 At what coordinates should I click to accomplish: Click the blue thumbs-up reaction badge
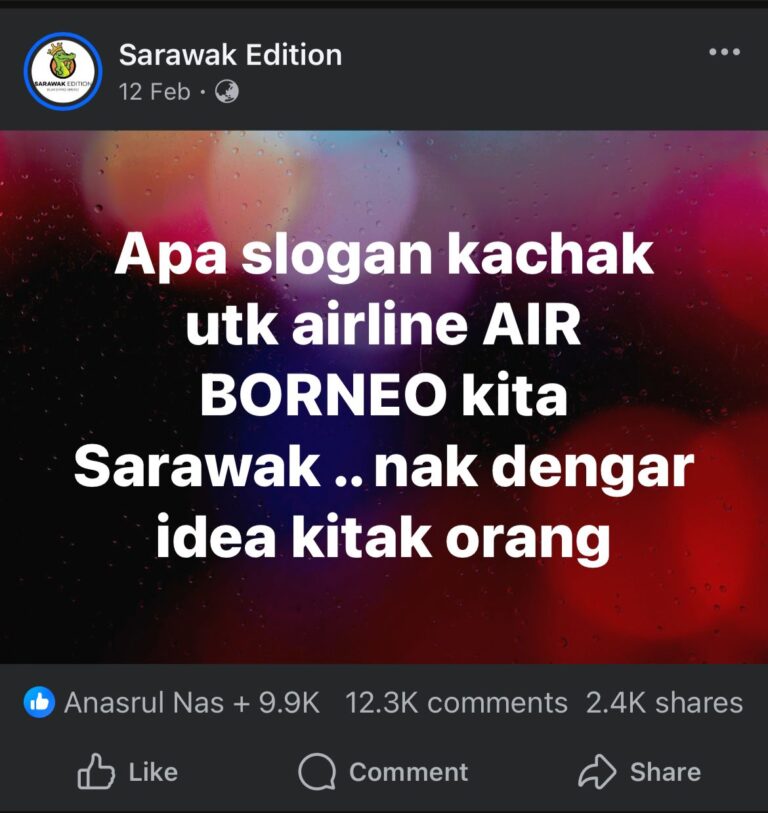[39, 703]
